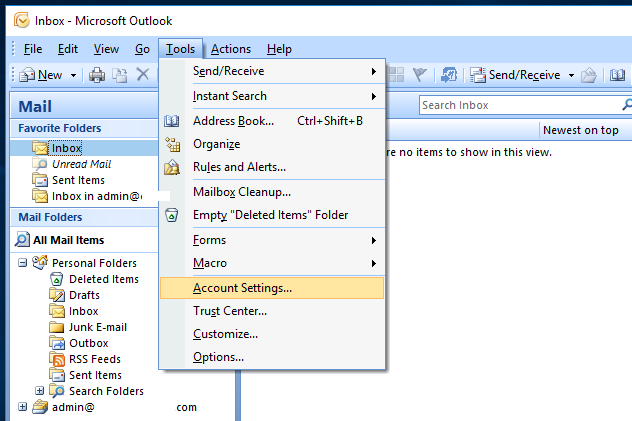Viewport: 632px width, 421px height.
Task: Click the RSS Feeds folder icon
Action: (x=57, y=359)
